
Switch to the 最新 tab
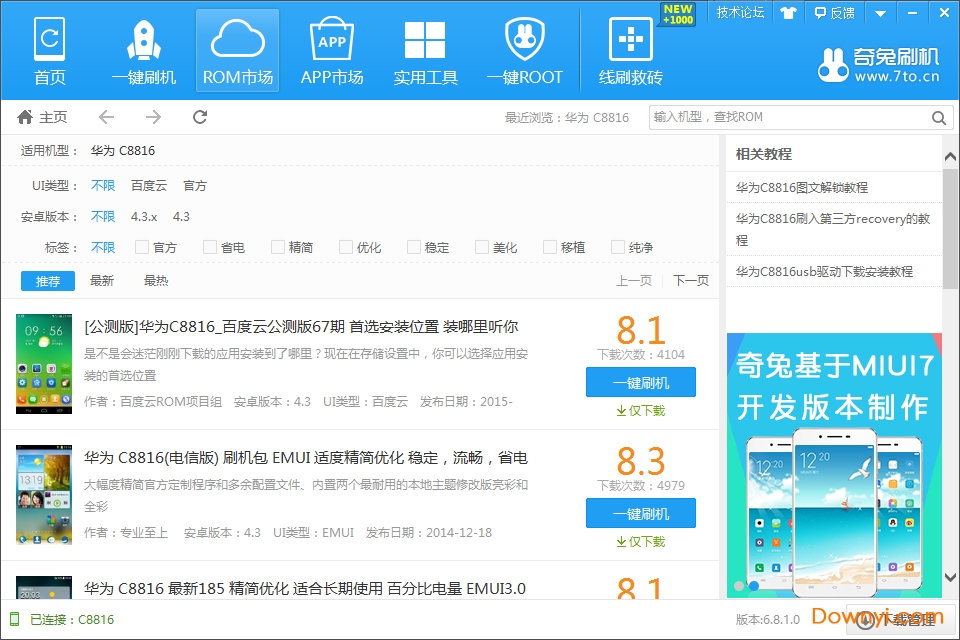pyautogui.click(x=102, y=281)
